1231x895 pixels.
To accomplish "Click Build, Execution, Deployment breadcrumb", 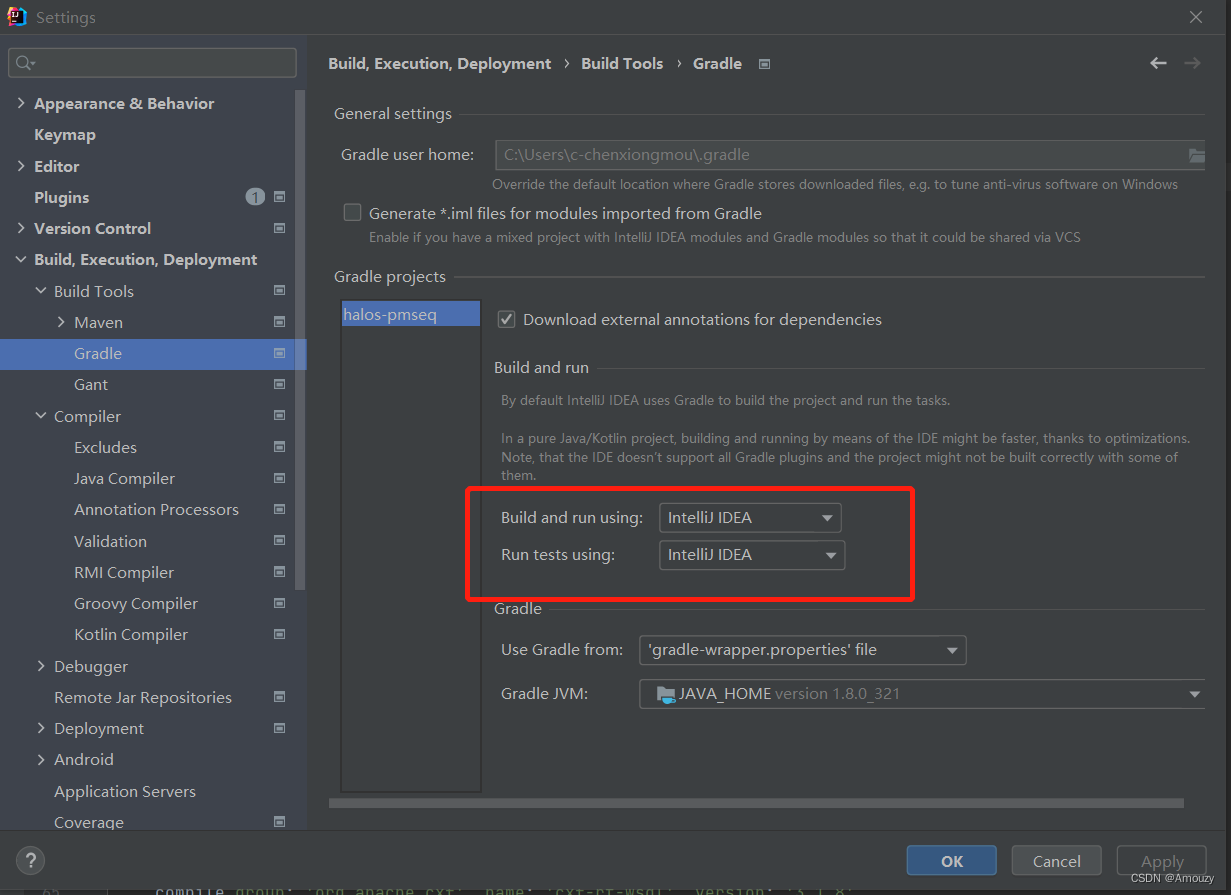I will coord(440,63).
